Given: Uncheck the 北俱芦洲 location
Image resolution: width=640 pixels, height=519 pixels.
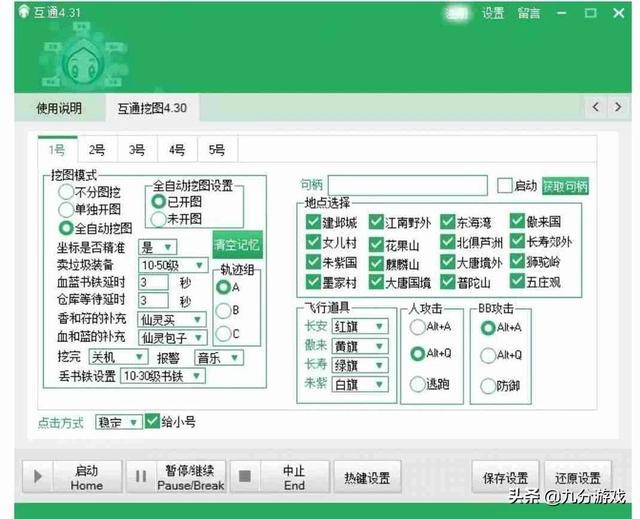Looking at the screenshot, I should click(x=448, y=242).
